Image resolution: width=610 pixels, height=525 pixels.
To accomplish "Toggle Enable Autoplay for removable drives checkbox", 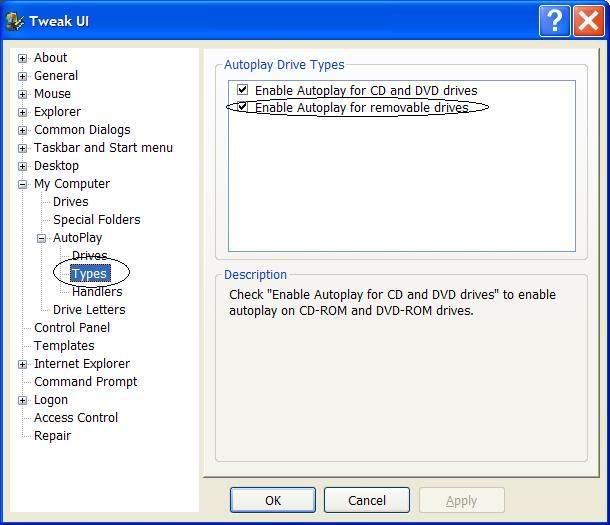I will pos(242,107).
